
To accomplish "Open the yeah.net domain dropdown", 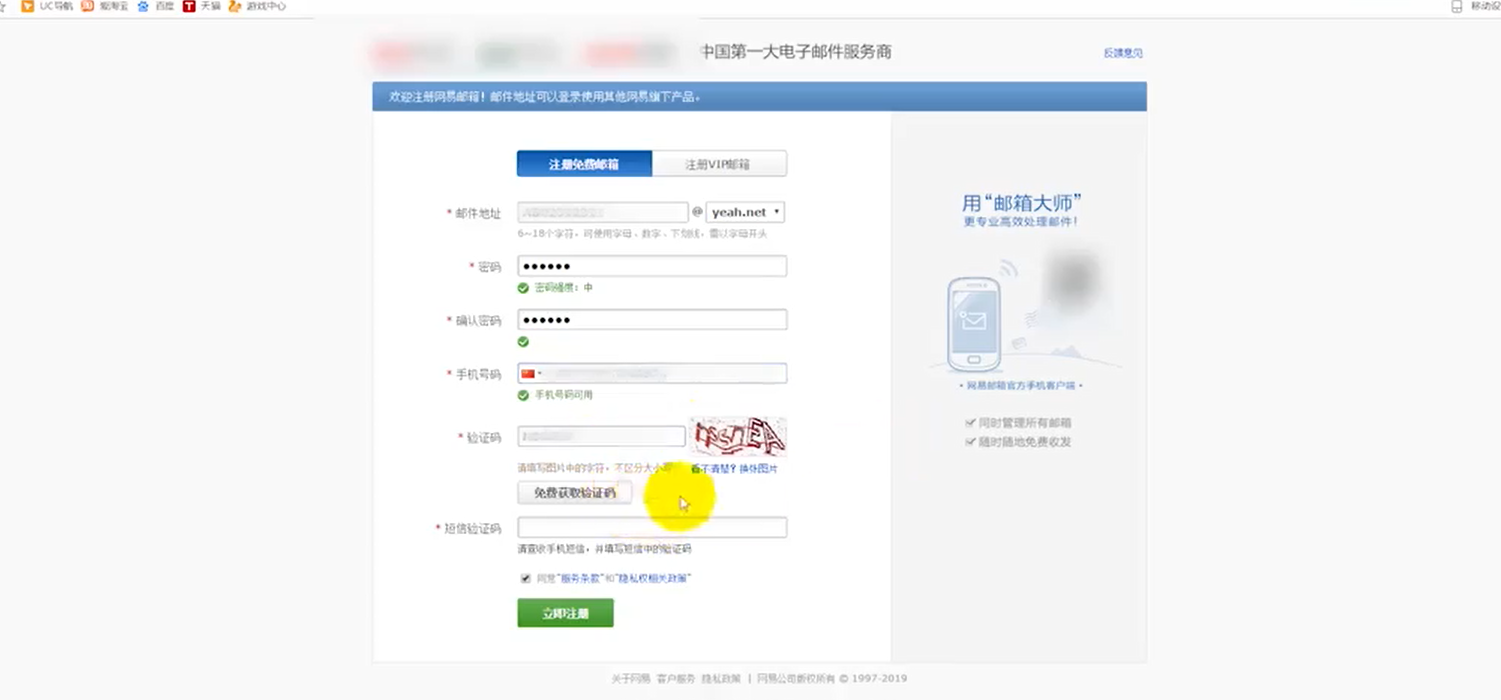I will point(745,212).
